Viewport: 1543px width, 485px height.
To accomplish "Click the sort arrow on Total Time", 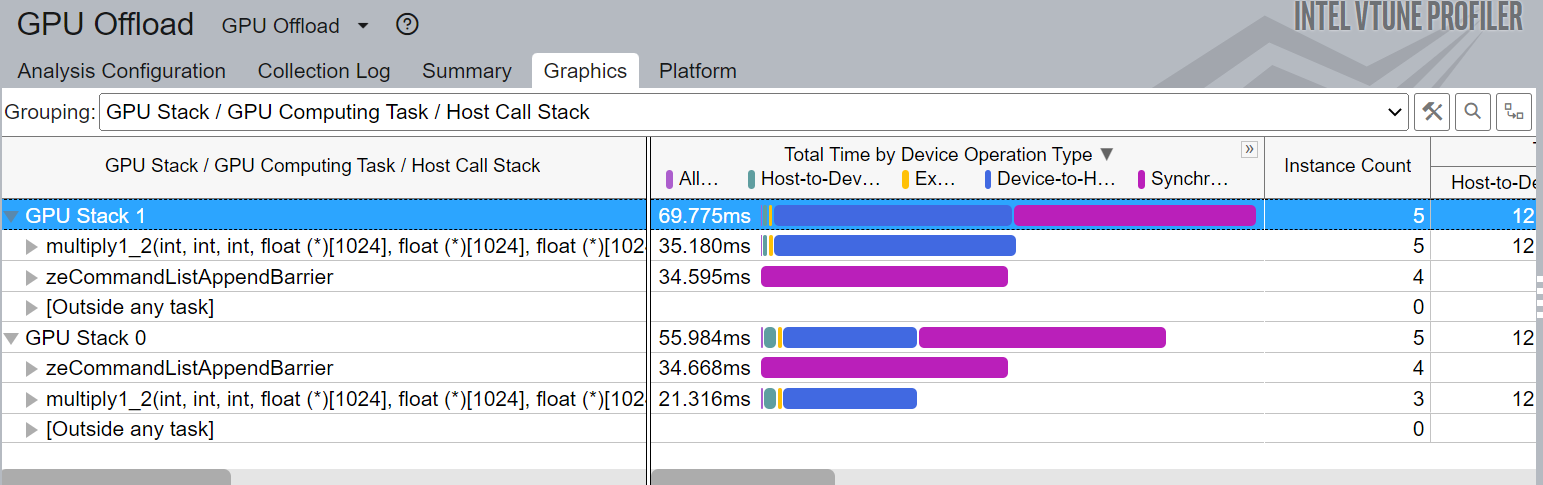I will click(1106, 154).
